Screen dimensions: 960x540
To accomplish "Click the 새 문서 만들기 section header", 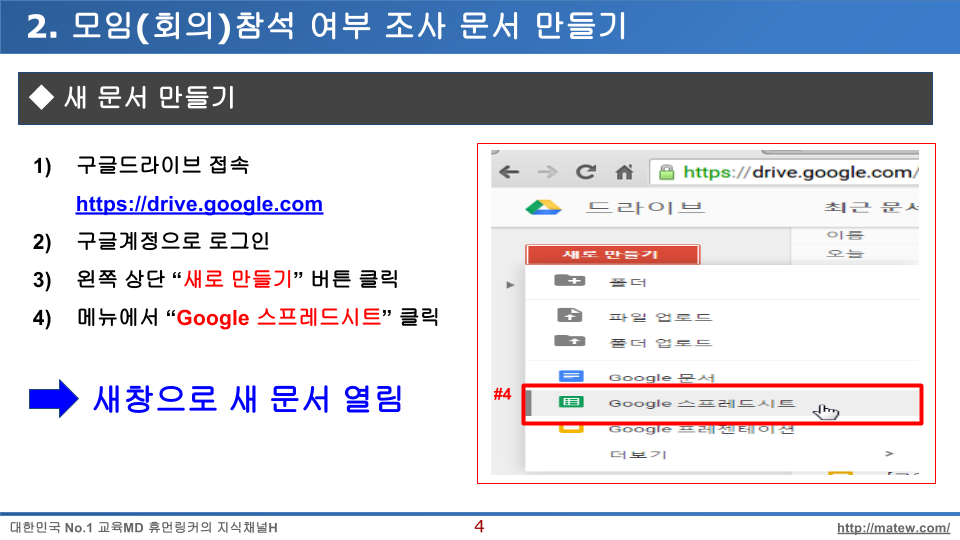I will [475, 98].
